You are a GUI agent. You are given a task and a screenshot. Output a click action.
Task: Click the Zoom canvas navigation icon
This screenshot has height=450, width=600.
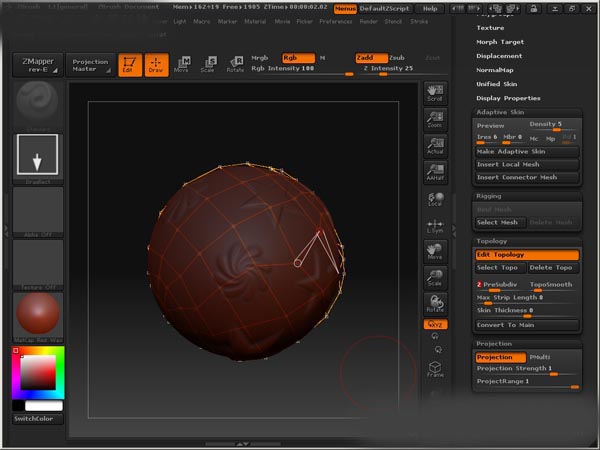[x=434, y=120]
